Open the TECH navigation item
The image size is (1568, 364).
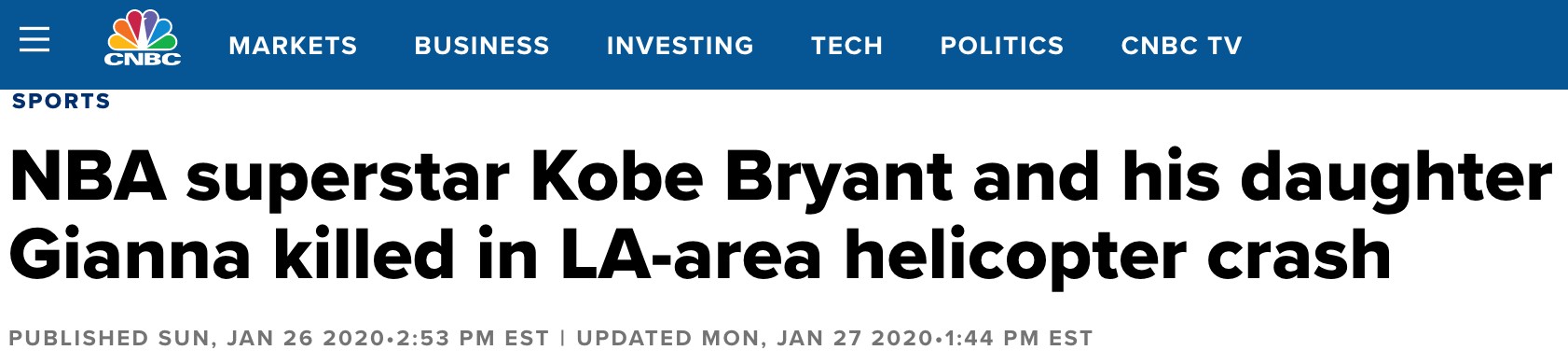pos(846,46)
